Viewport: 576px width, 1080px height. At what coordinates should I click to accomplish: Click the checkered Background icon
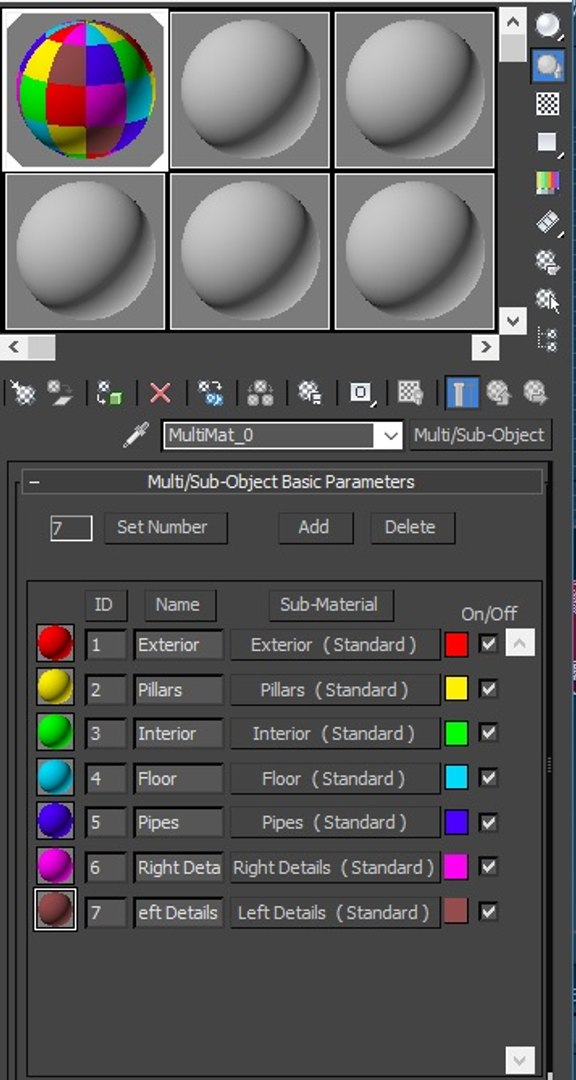pos(548,104)
